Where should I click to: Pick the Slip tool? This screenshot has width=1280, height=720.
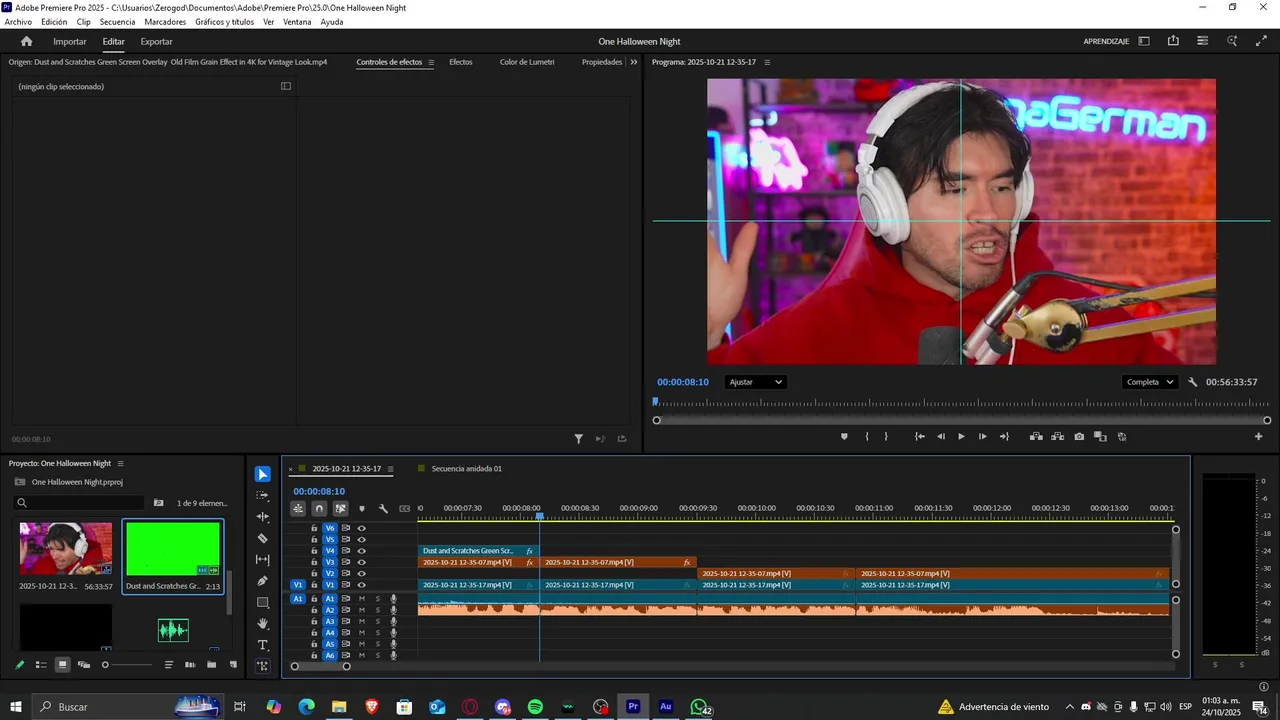tap(263, 560)
